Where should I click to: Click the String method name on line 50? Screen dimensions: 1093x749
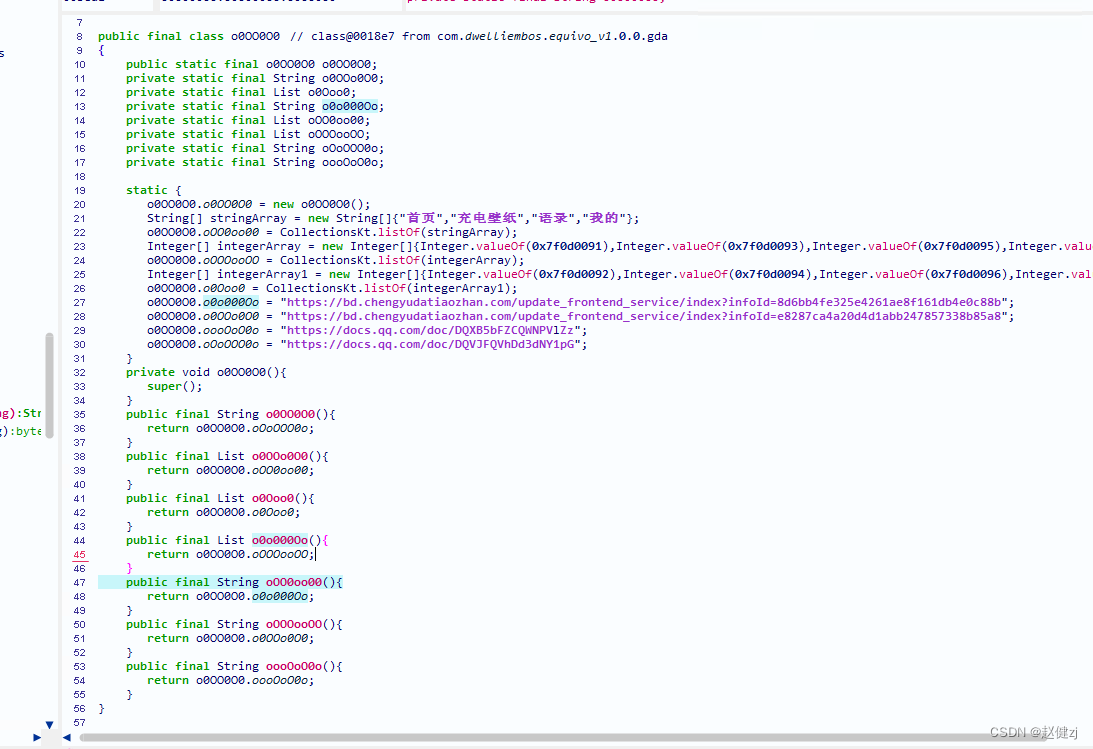(x=293, y=624)
